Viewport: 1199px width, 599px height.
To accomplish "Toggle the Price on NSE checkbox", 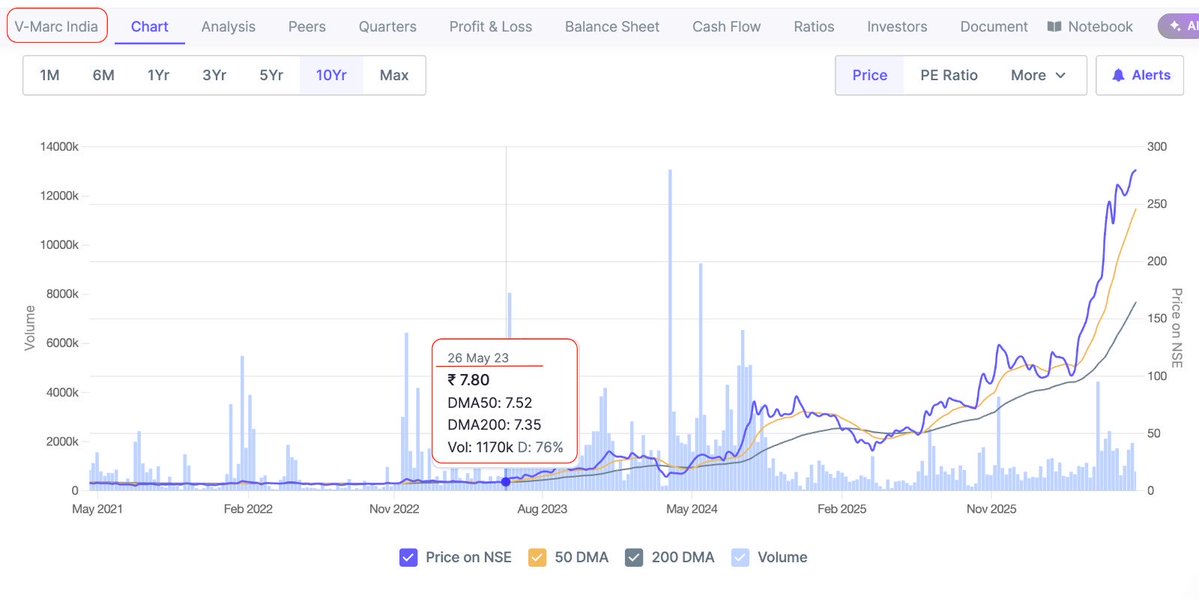I will (x=408, y=557).
